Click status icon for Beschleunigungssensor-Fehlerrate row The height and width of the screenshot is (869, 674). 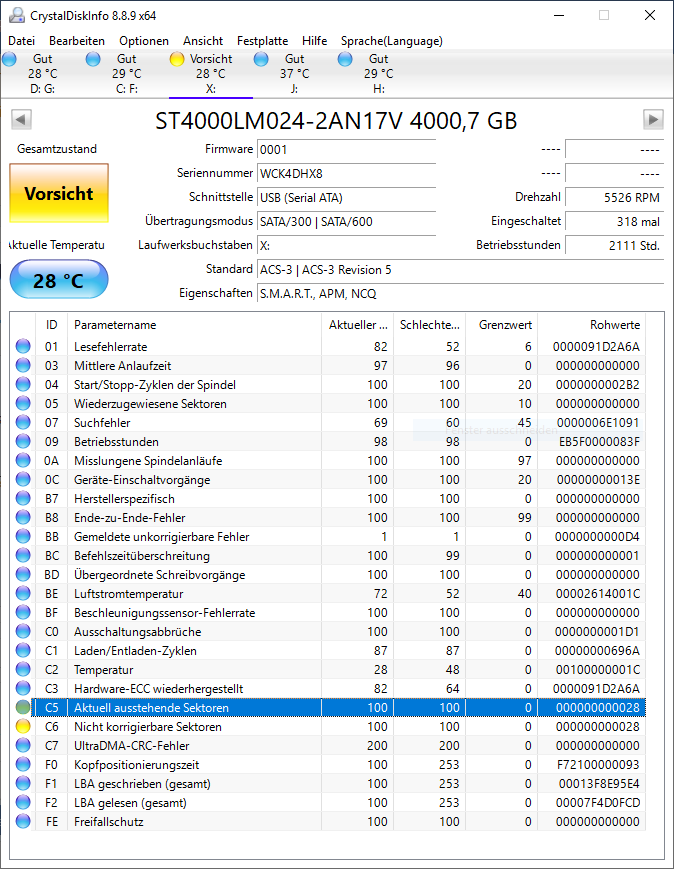[23, 612]
